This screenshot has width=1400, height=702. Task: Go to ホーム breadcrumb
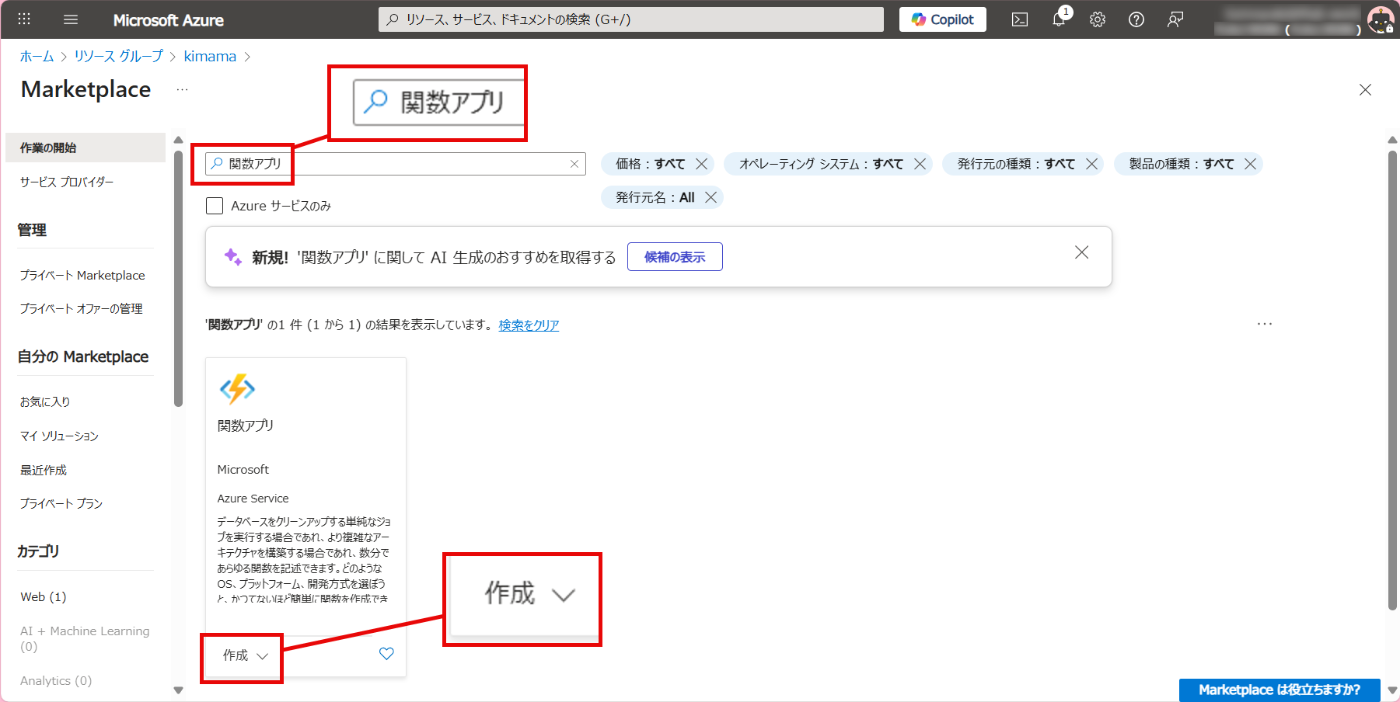coord(37,56)
